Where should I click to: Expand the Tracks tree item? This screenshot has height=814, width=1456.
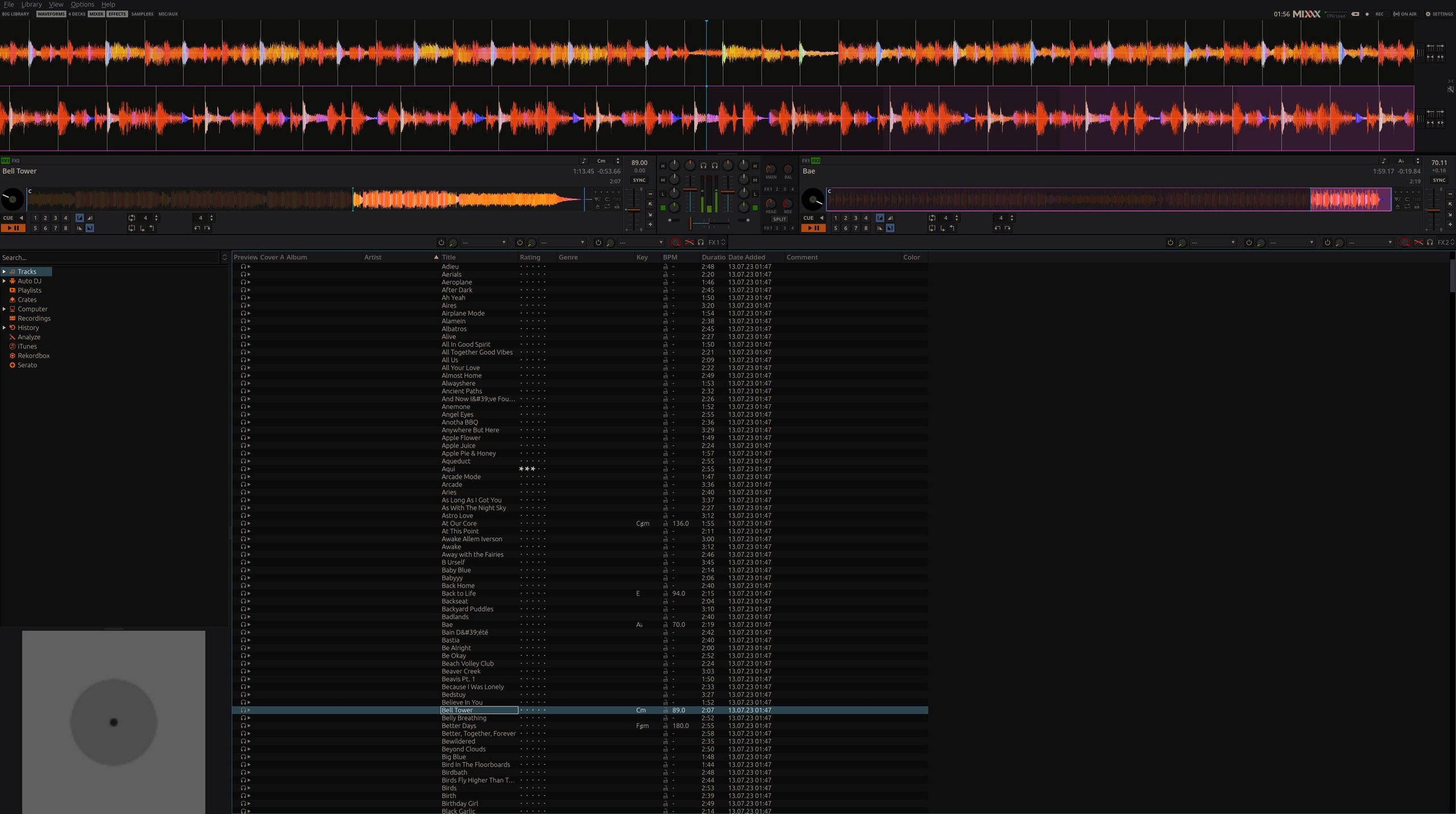tap(4, 272)
